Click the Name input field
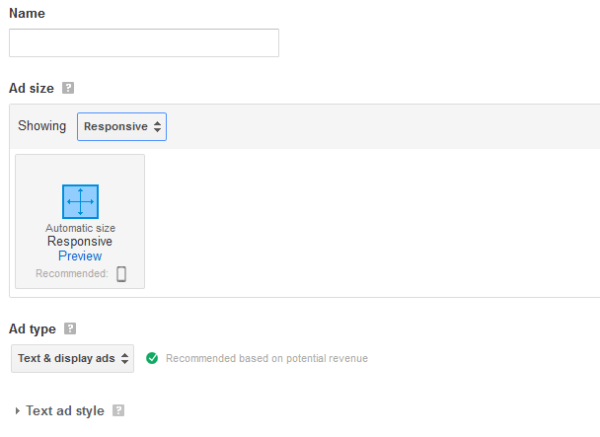The height and width of the screenshot is (437, 600). pyautogui.click(x=143, y=43)
